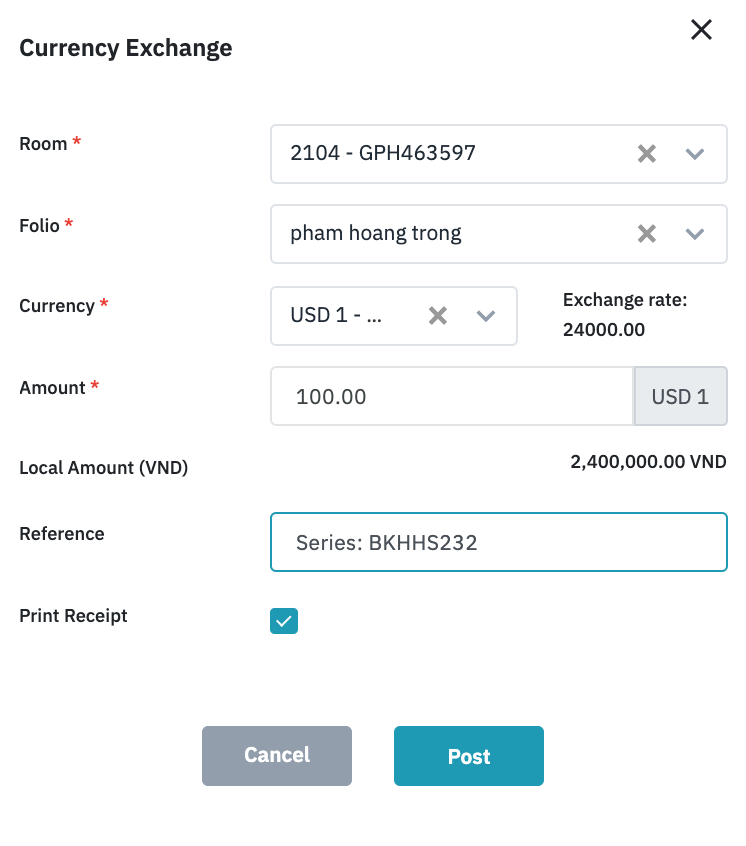Click the Folio combo box text
Image resolution: width=746 pixels, height=846 pixels.
tap(376, 234)
